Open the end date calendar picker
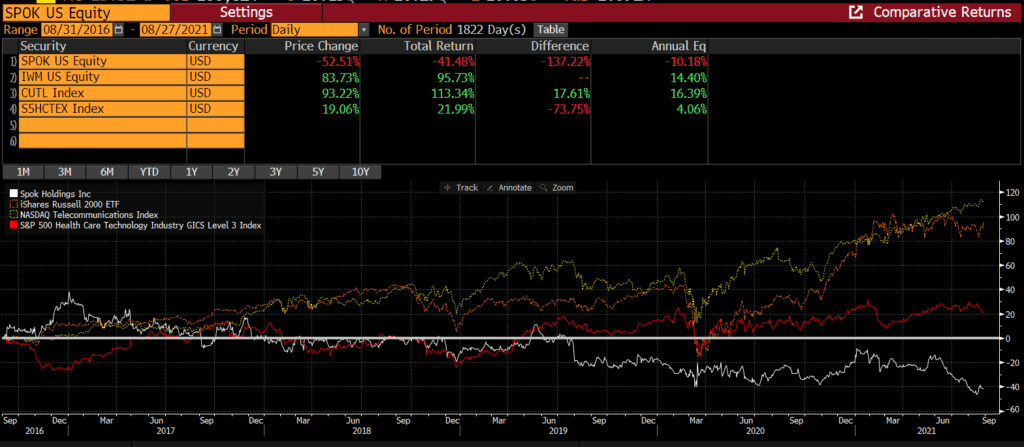 217,29
